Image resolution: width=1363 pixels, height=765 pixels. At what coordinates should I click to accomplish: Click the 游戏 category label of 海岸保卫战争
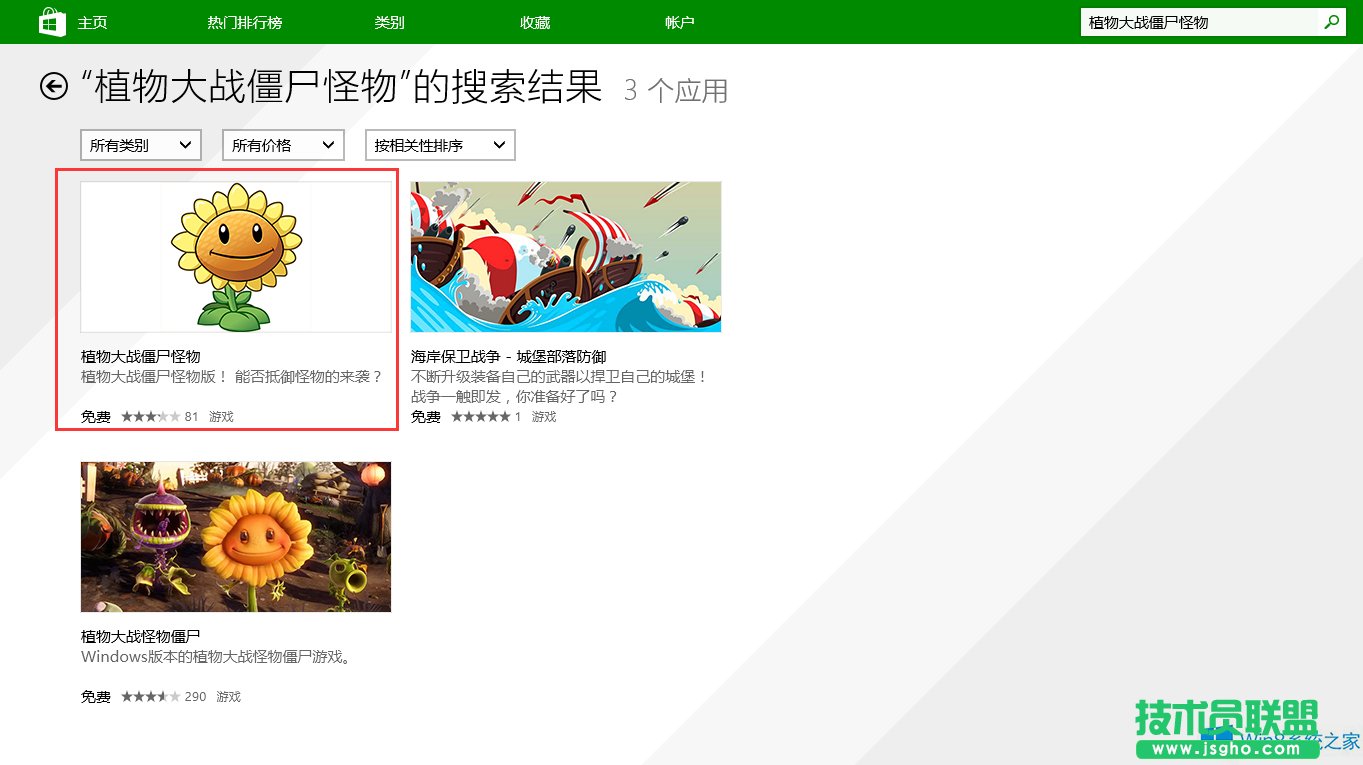543,417
